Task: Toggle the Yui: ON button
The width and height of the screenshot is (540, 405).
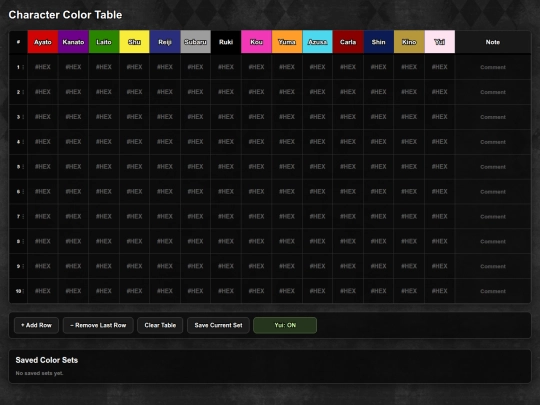Action: tap(285, 325)
